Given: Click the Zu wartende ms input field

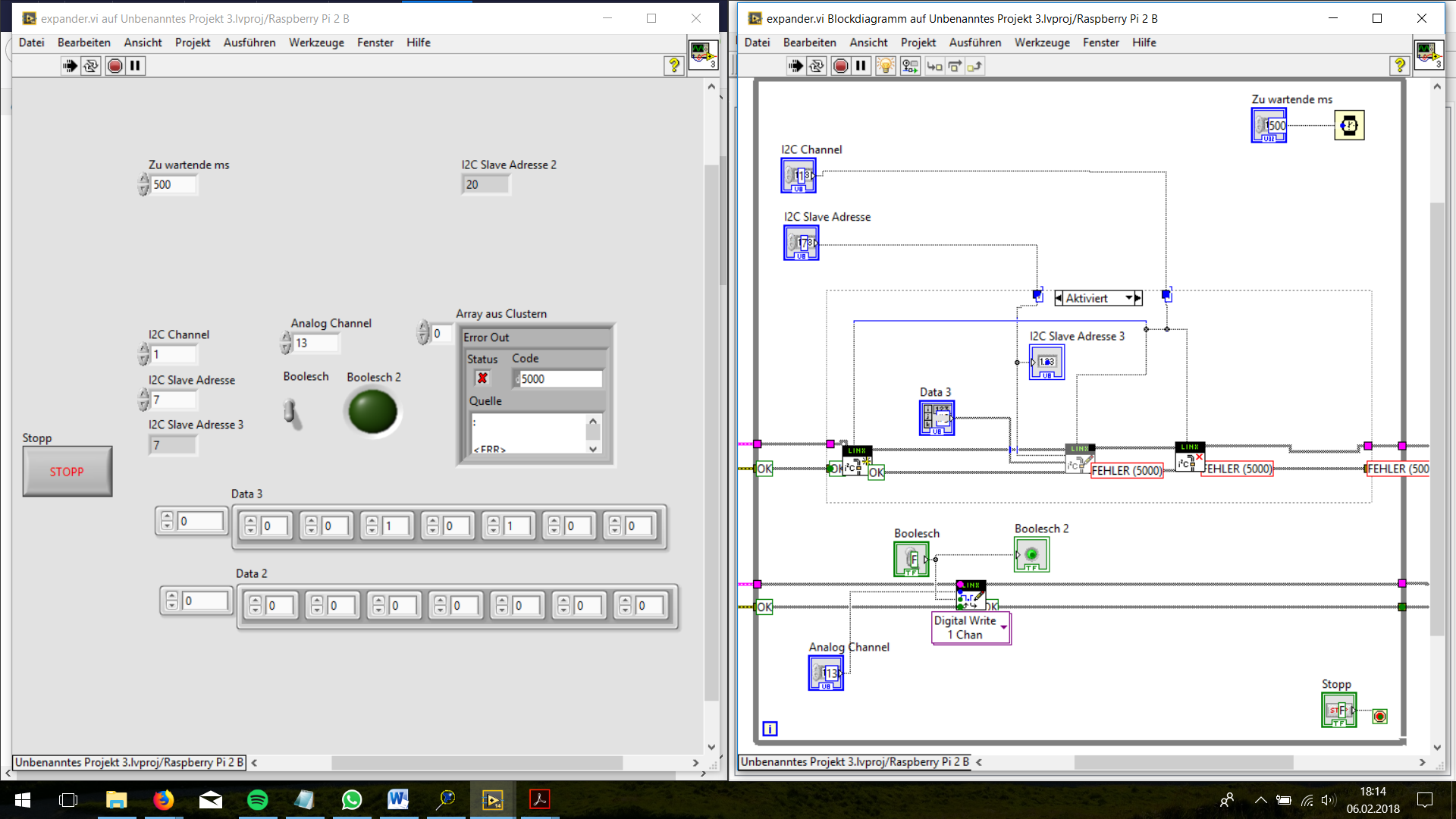Looking at the screenshot, I should click(174, 184).
